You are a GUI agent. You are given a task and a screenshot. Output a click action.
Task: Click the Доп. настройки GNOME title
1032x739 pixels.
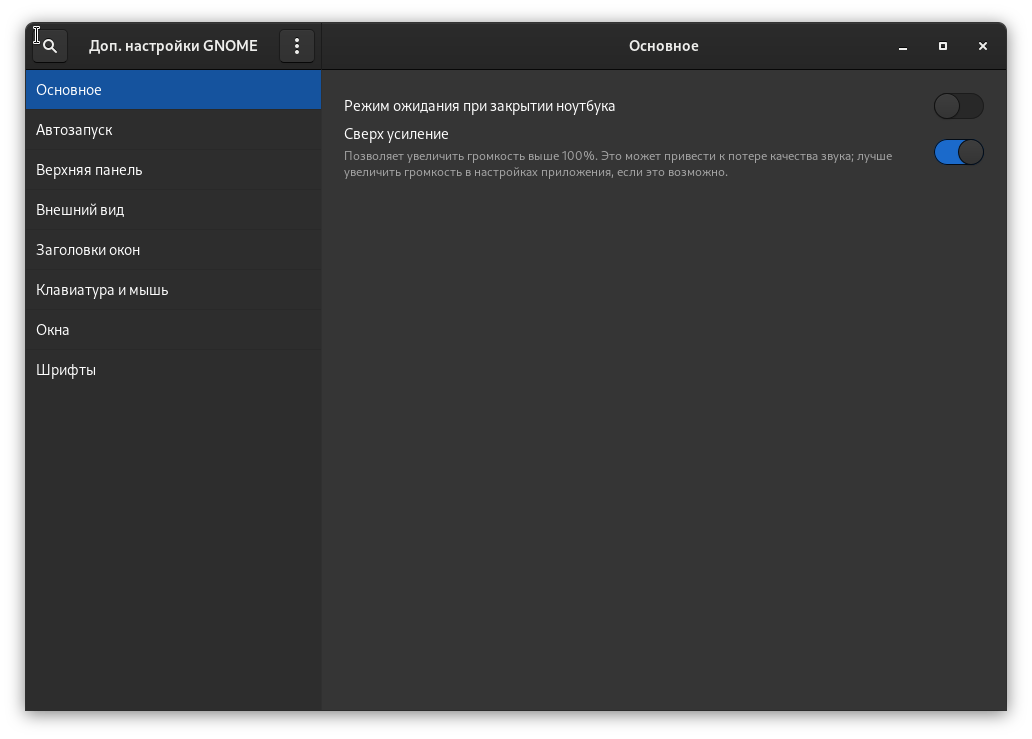(173, 46)
